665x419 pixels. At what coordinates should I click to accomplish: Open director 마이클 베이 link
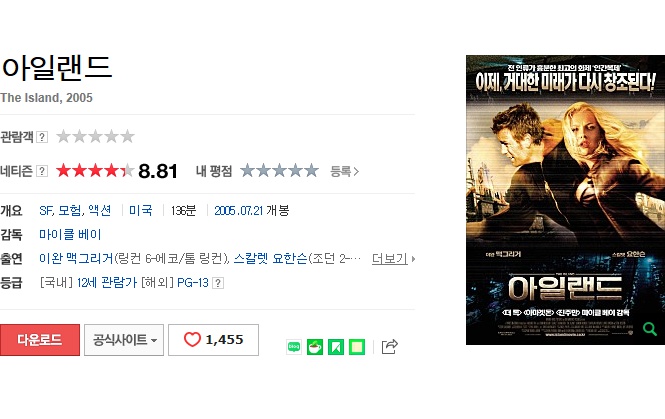70,235
